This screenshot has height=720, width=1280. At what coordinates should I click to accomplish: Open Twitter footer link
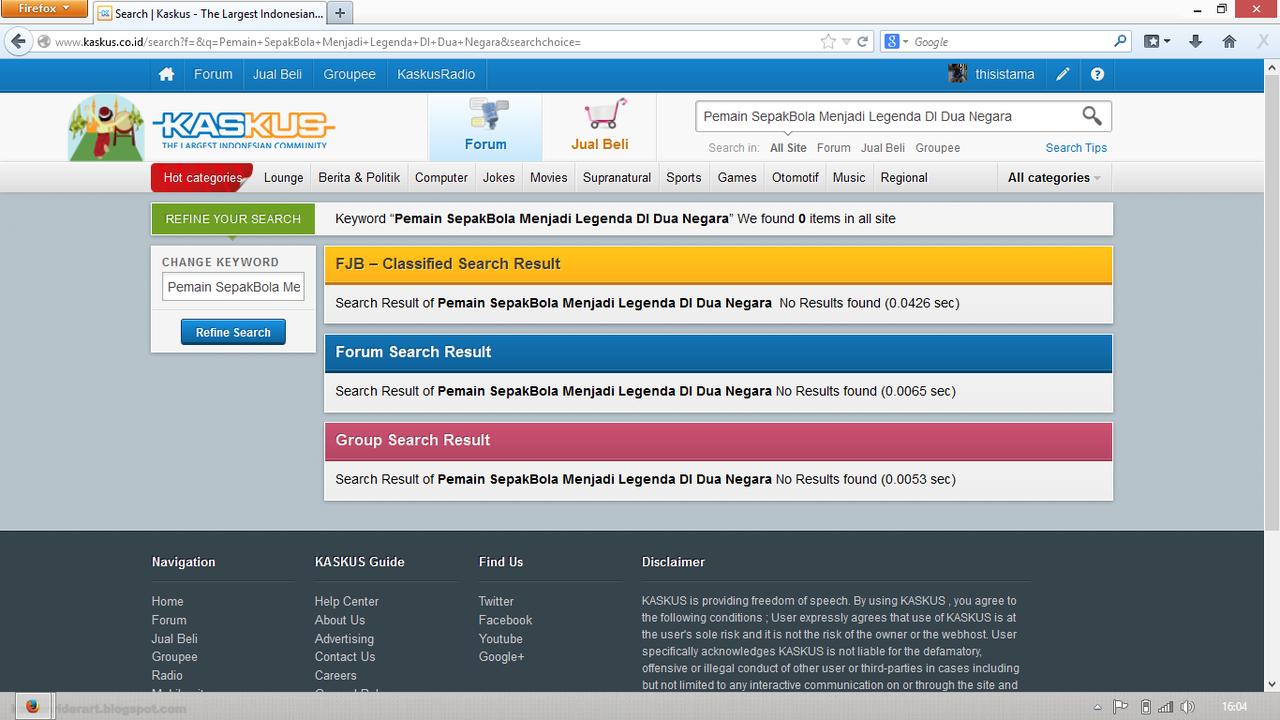496,601
